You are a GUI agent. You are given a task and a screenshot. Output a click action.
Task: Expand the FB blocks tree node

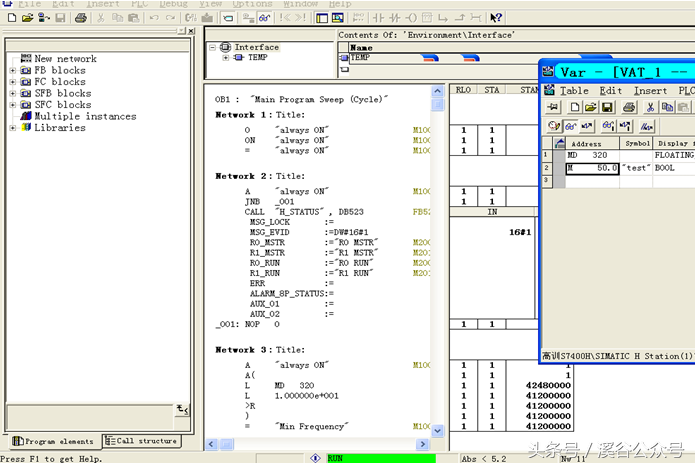pyautogui.click(x=12, y=71)
